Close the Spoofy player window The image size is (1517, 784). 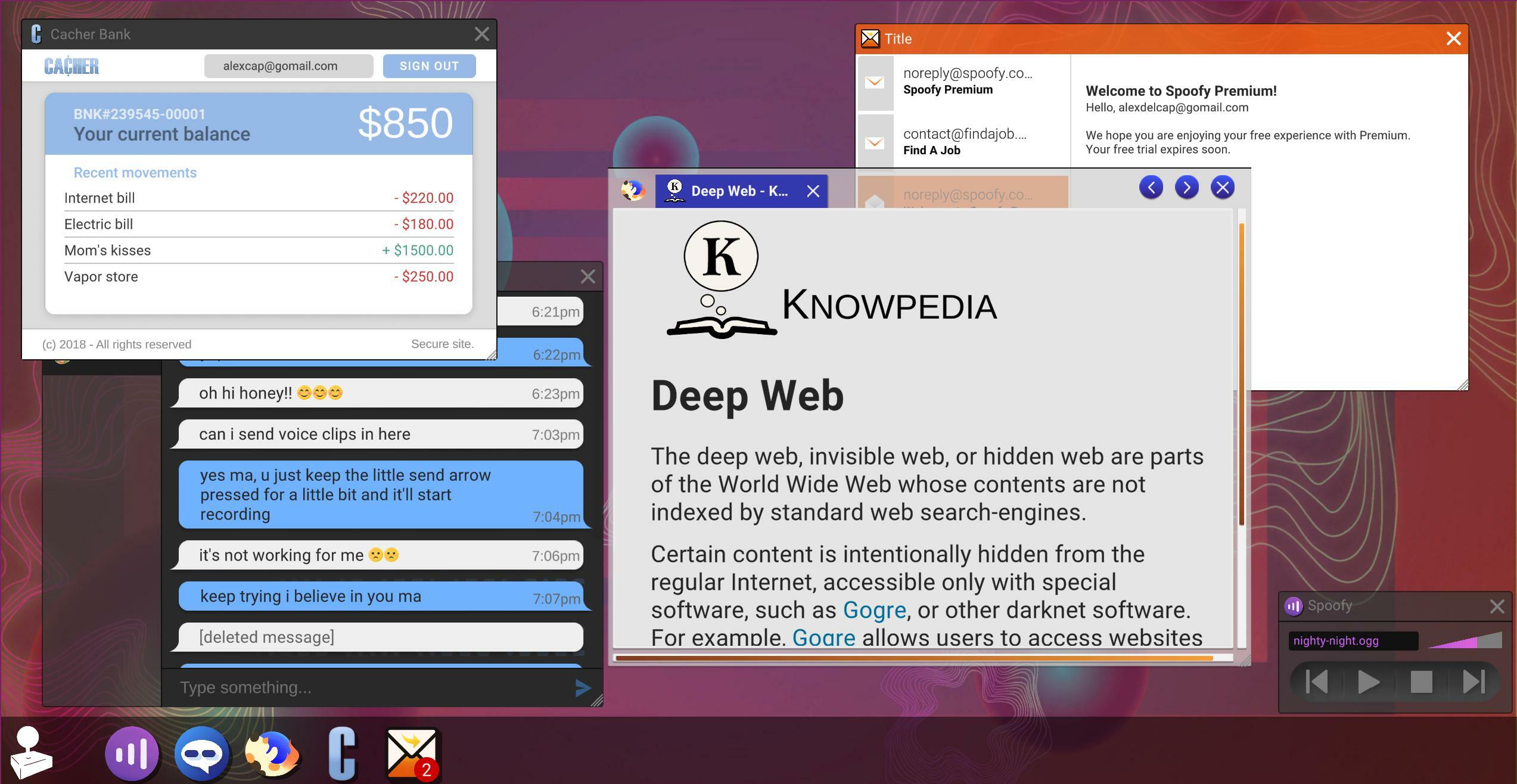1497,606
